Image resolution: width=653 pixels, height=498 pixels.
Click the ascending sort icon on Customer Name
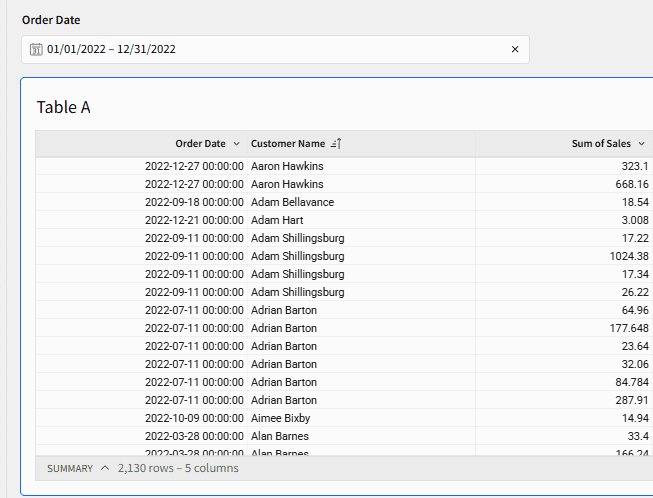click(x=336, y=144)
